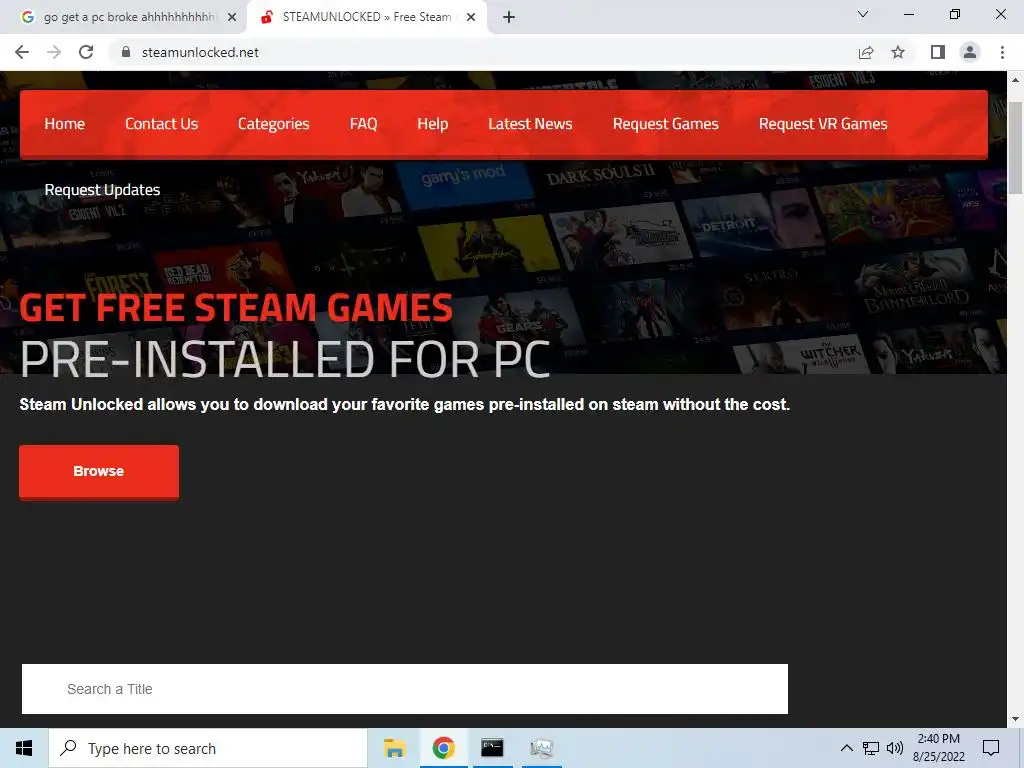Open the notification center icon
1024x768 pixels.
pyautogui.click(x=991, y=748)
